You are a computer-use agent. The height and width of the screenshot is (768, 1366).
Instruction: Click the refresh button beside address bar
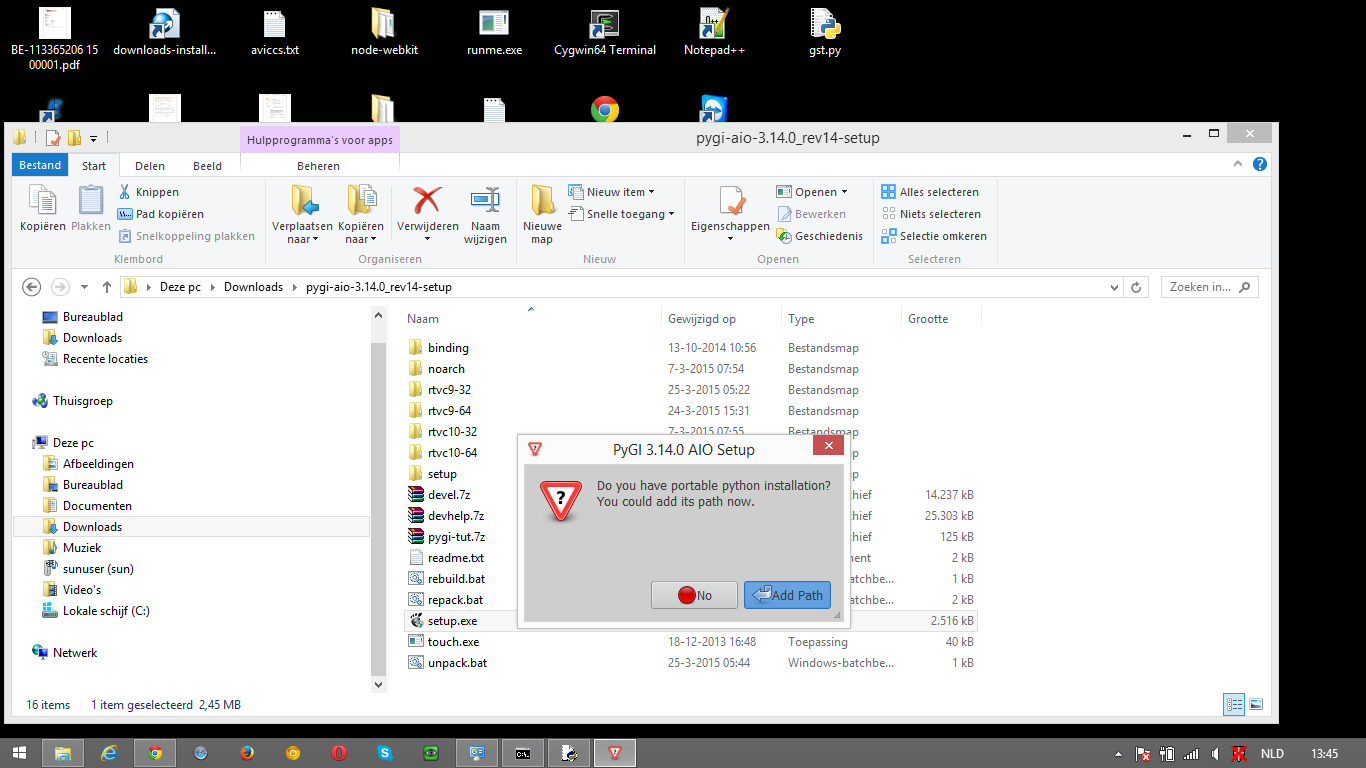[x=1136, y=287]
